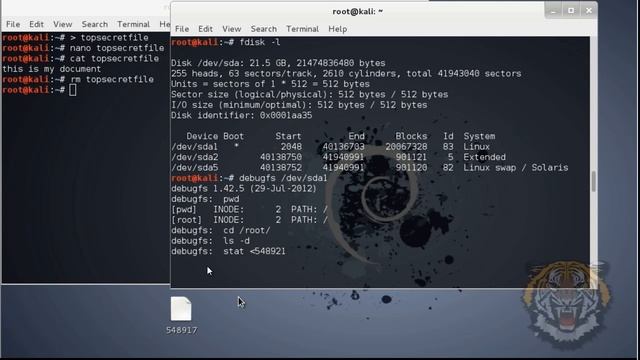Click the '255 heads, 63 sectors/track' line
The image size is (640, 360).
346,74
